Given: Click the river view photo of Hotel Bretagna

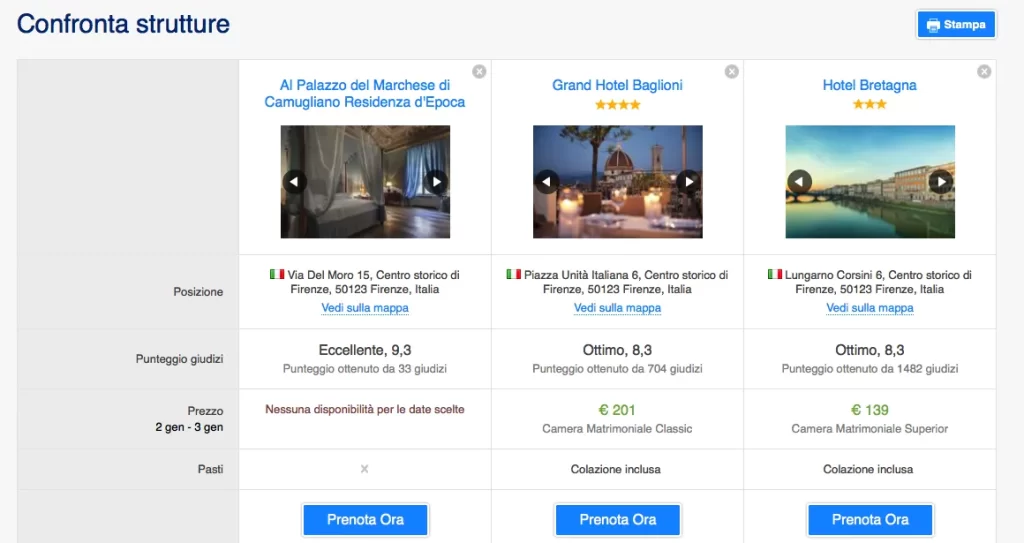Looking at the screenshot, I should pos(870,182).
